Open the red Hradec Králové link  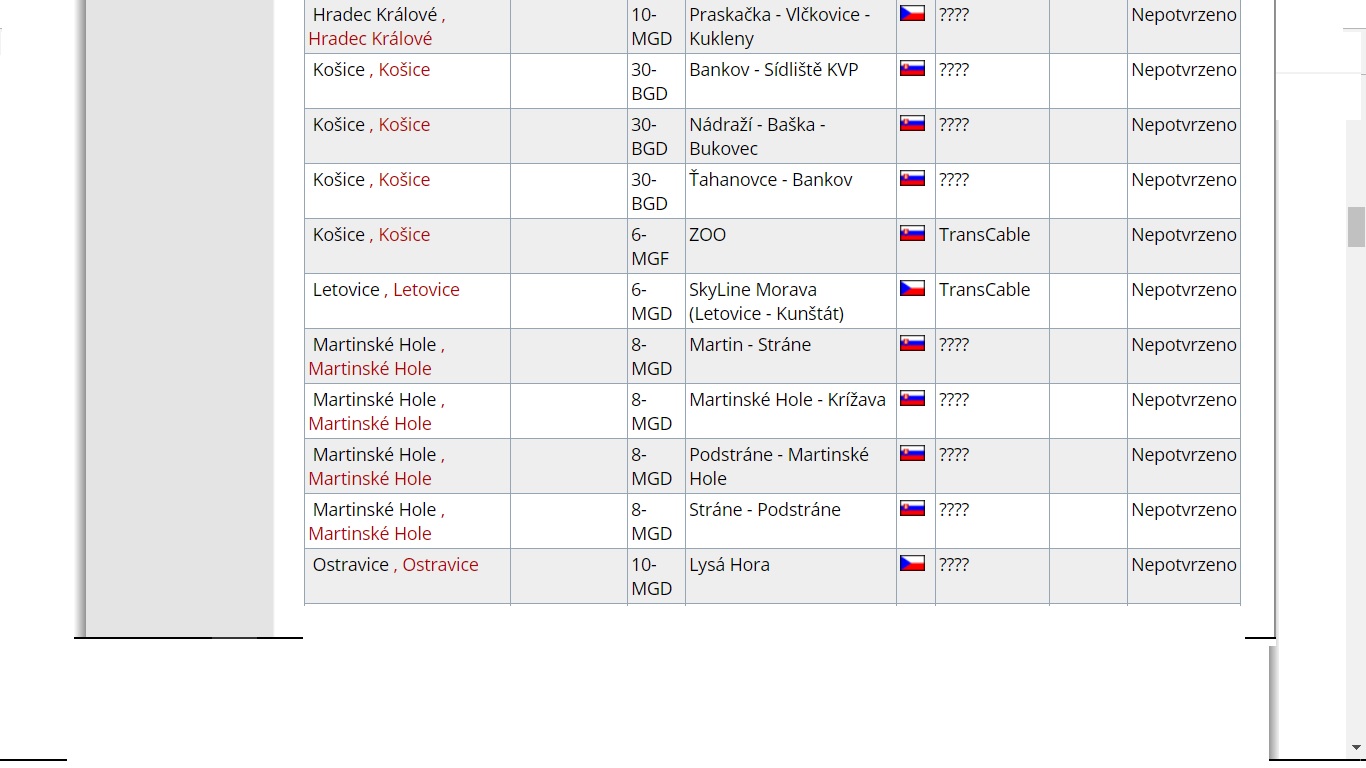(370, 39)
